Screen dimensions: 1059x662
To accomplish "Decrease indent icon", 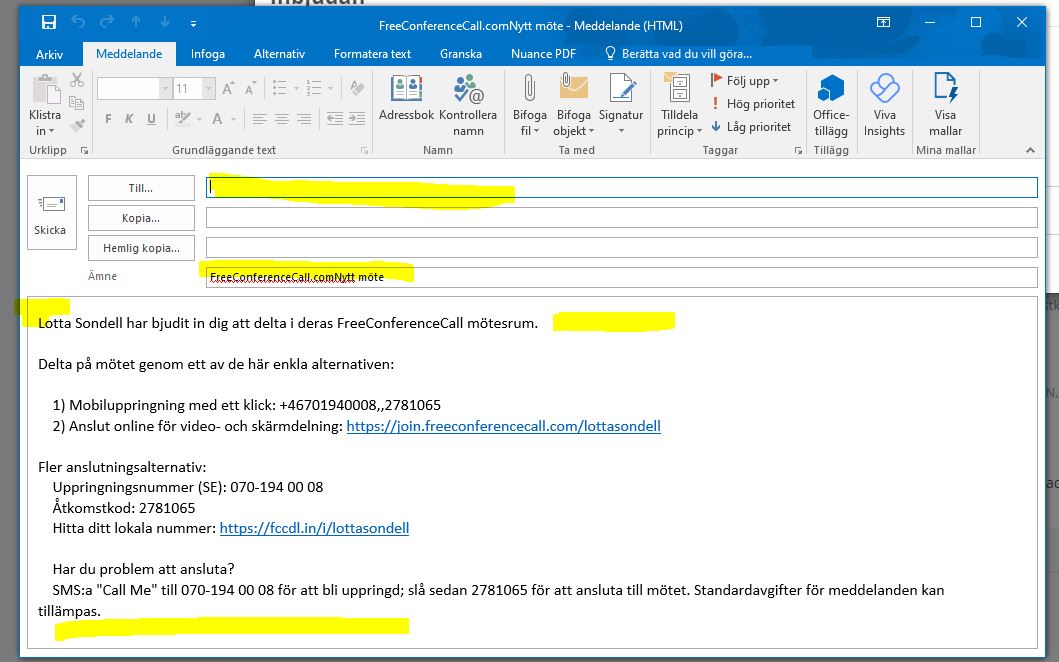I will click(335, 119).
